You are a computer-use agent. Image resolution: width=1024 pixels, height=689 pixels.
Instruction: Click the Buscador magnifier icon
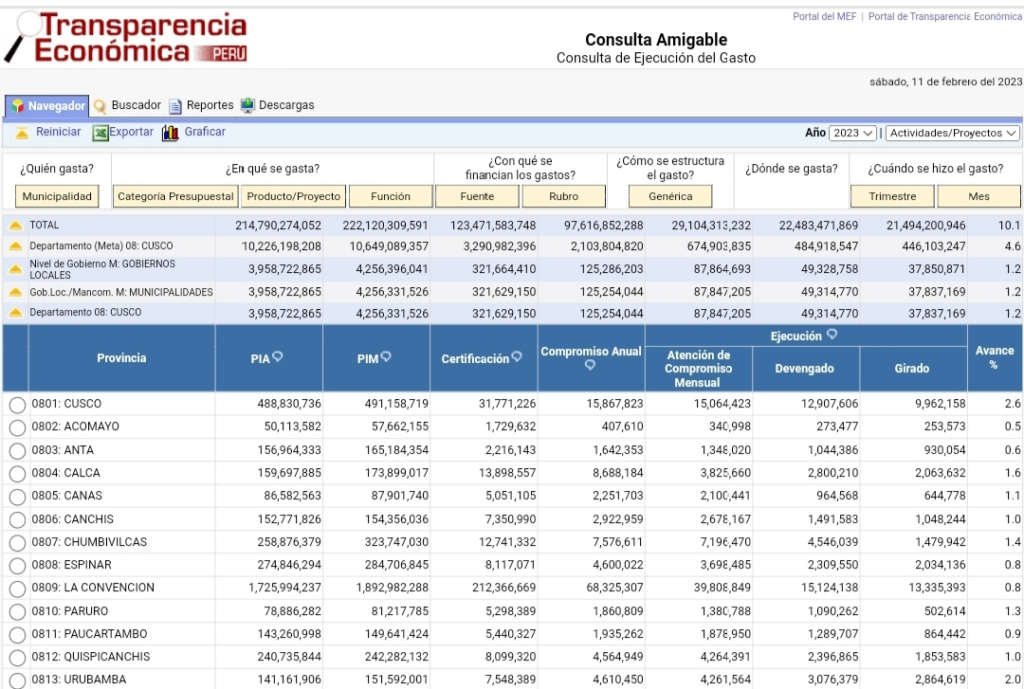(x=100, y=106)
